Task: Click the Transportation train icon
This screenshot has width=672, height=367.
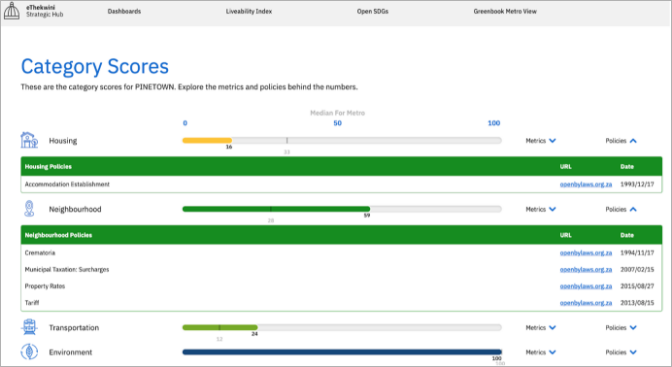Action: tap(29, 327)
